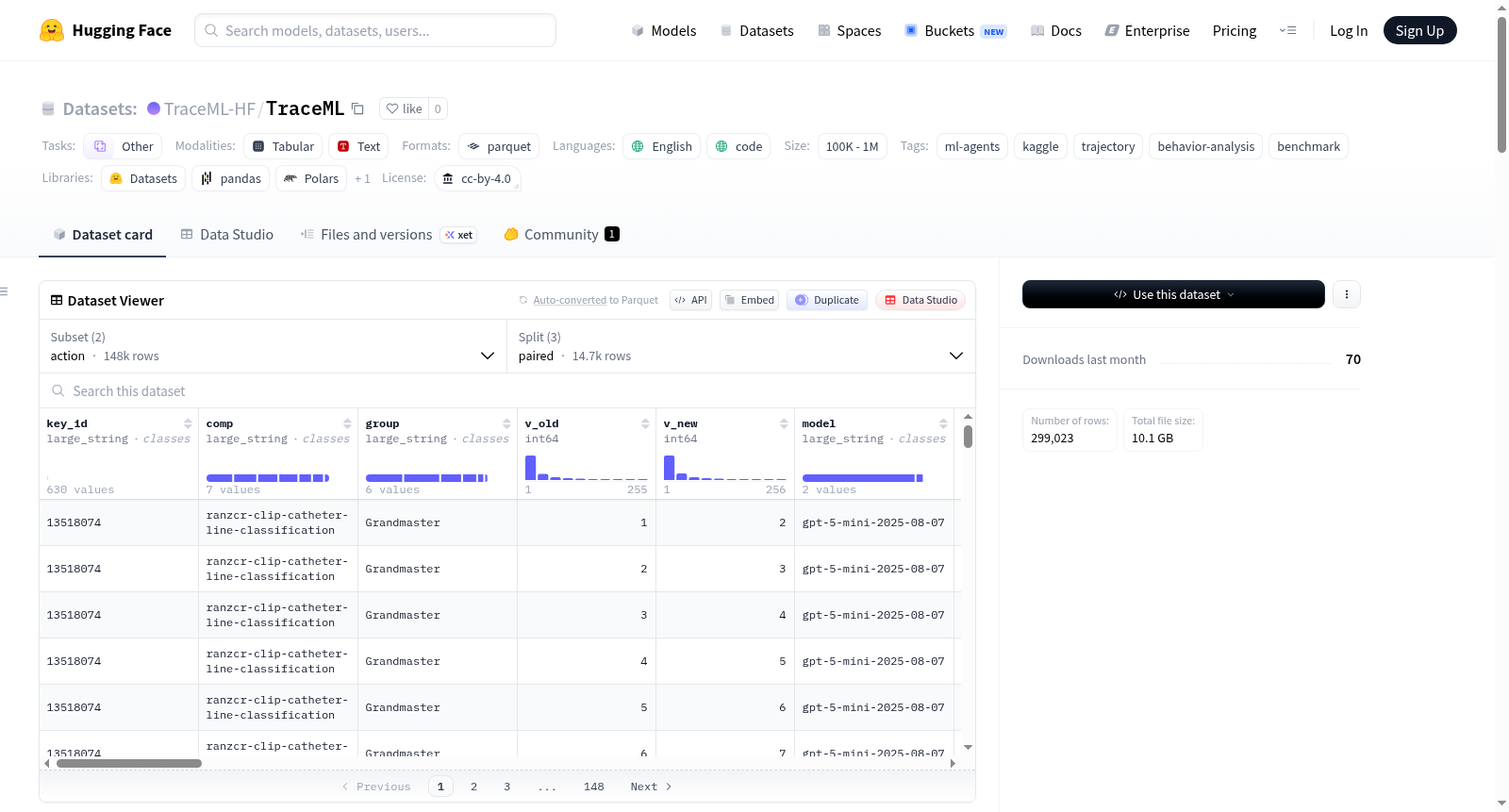Open Buckets in top navigation

[955, 30]
